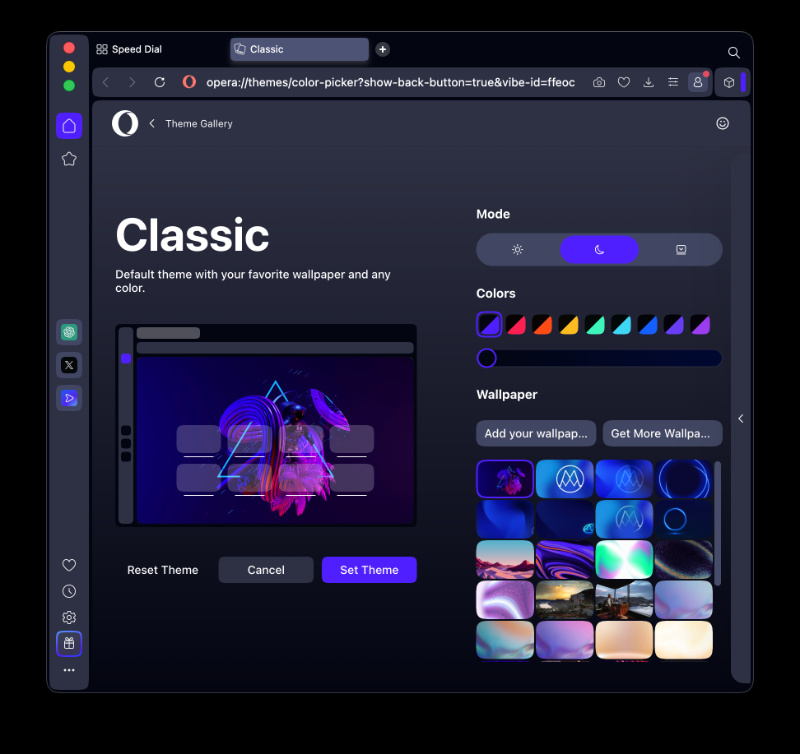Select the astronaut neon wallpaper thumbnail

(x=505, y=479)
